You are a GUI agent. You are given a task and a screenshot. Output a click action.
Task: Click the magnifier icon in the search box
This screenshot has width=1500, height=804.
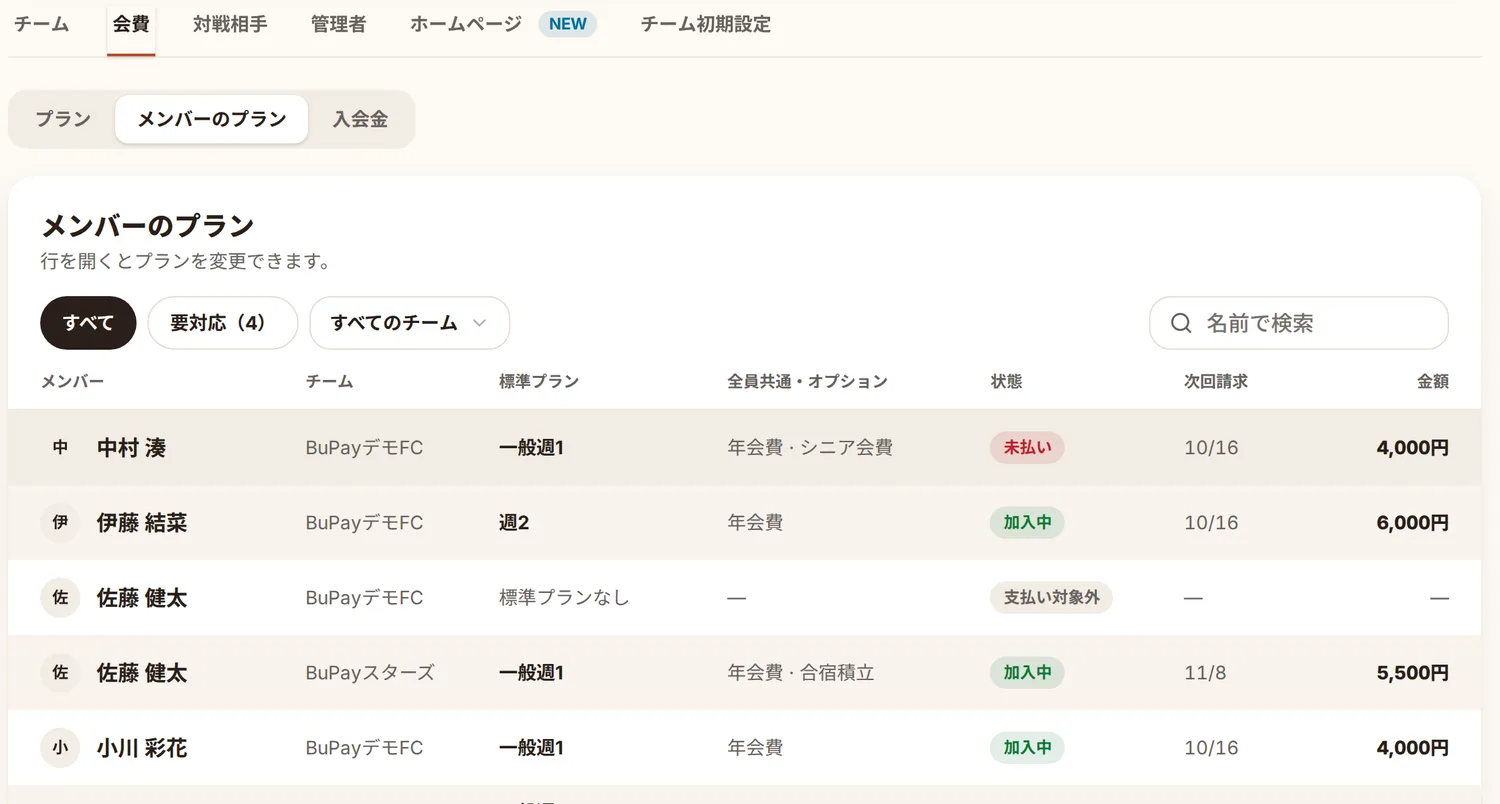1181,323
